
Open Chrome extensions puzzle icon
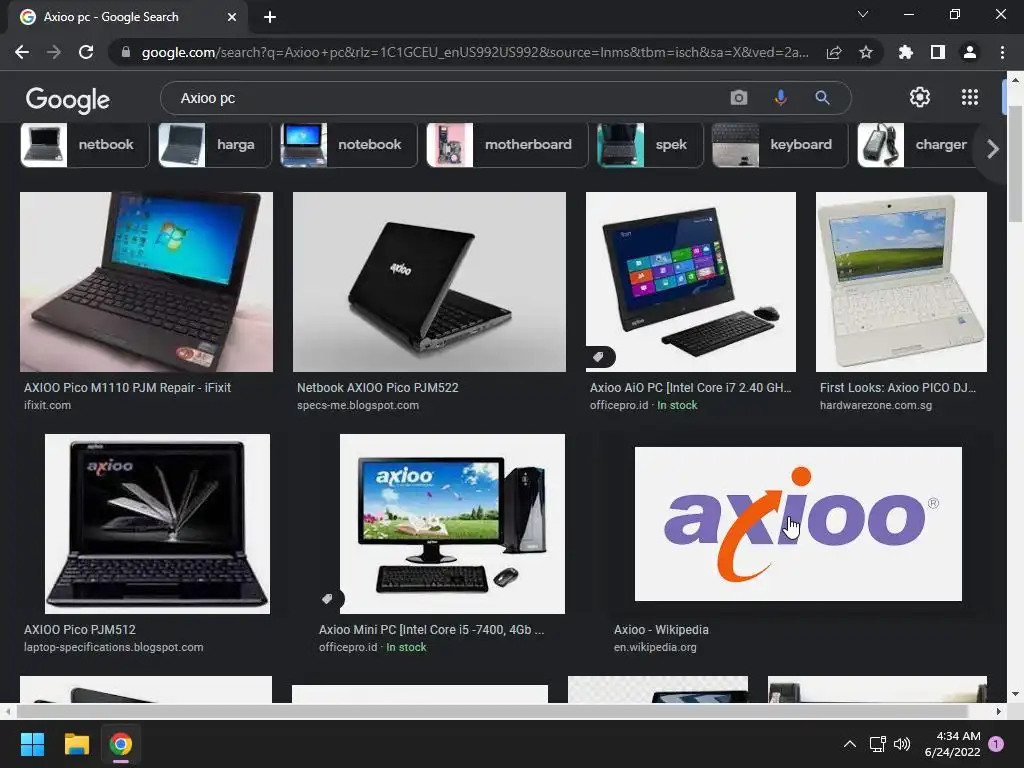coord(906,52)
